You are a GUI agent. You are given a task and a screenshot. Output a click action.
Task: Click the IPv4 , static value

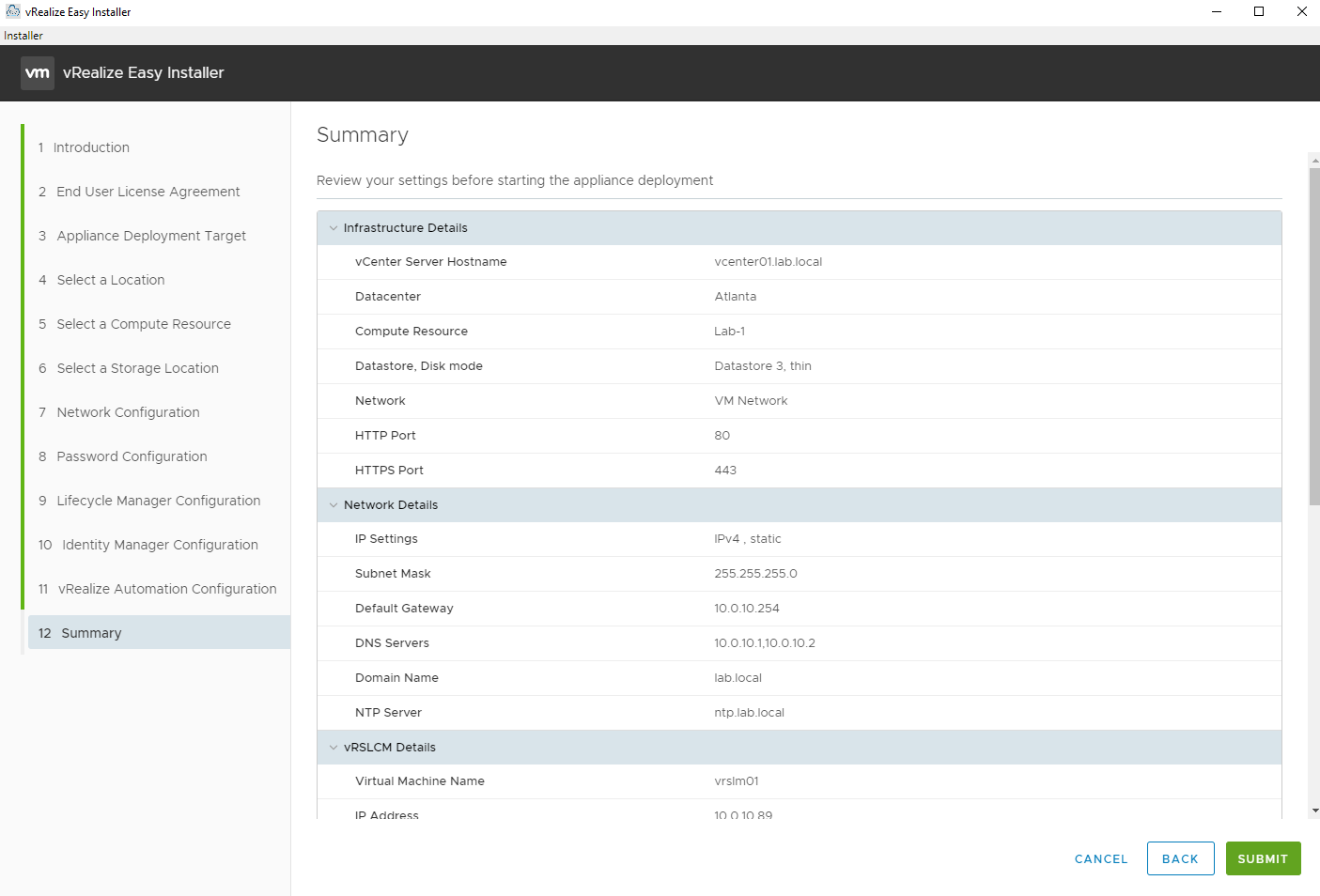coord(748,539)
